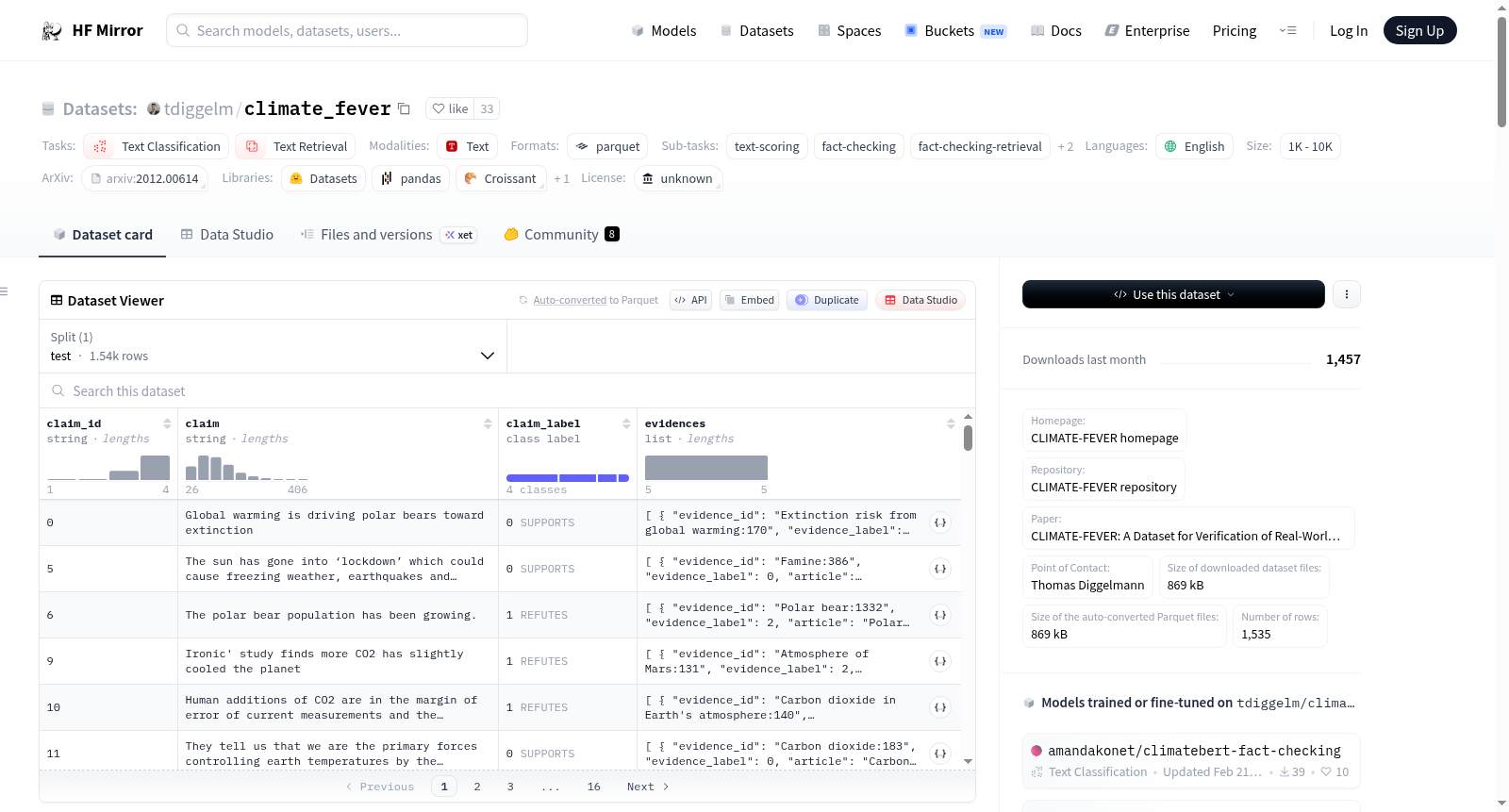The width and height of the screenshot is (1509, 812).
Task: Open the API button in Dataset Viewer
Action: (690, 300)
